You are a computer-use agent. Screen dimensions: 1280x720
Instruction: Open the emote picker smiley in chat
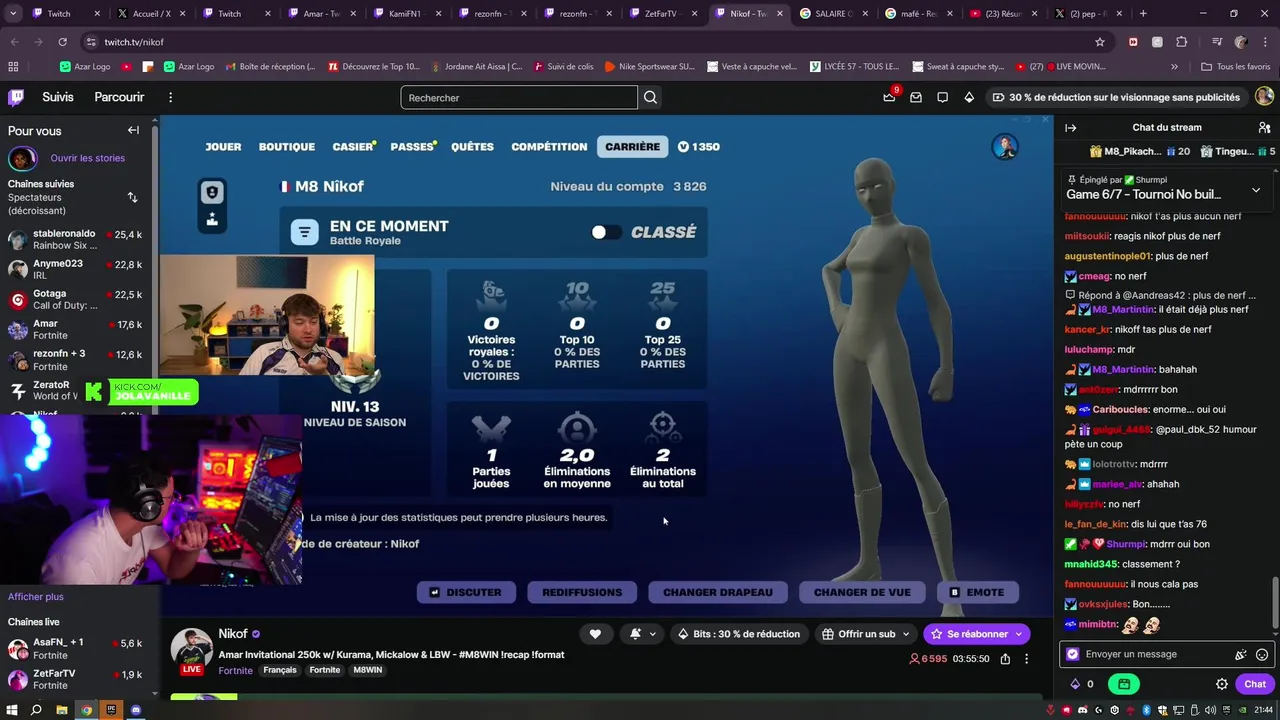(x=1262, y=654)
